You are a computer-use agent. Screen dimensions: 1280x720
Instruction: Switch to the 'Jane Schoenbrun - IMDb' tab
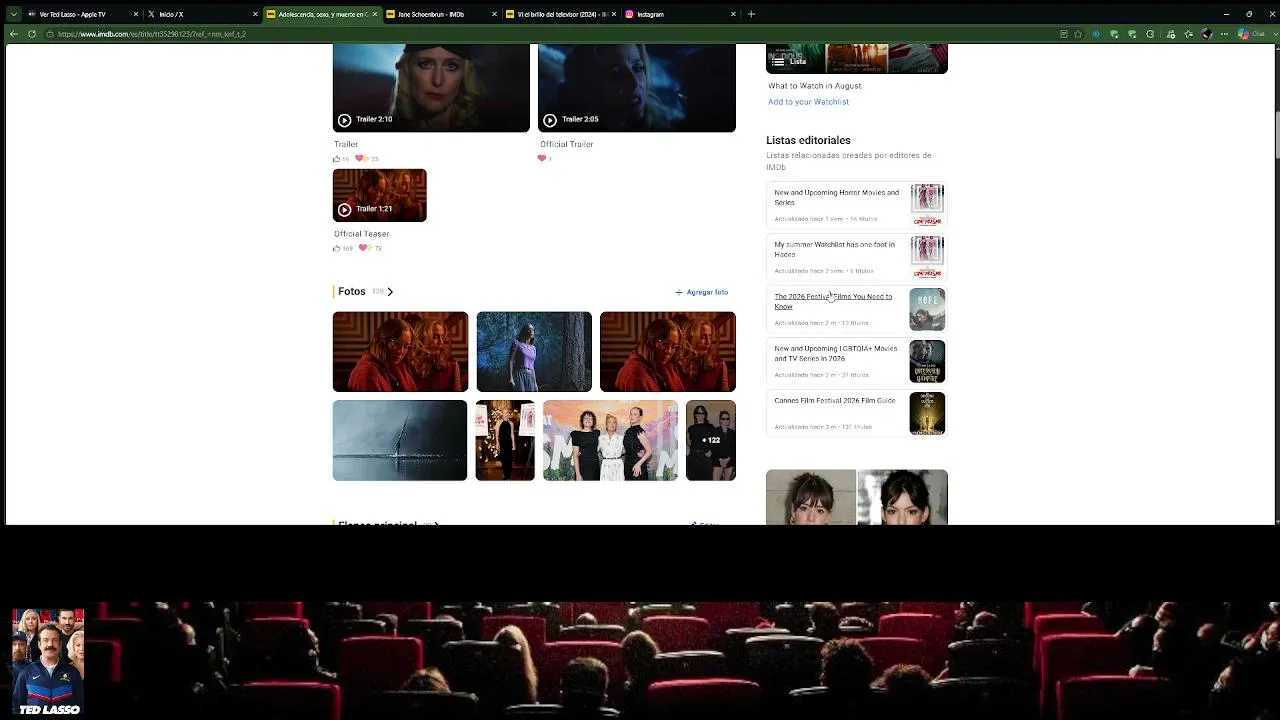point(441,14)
